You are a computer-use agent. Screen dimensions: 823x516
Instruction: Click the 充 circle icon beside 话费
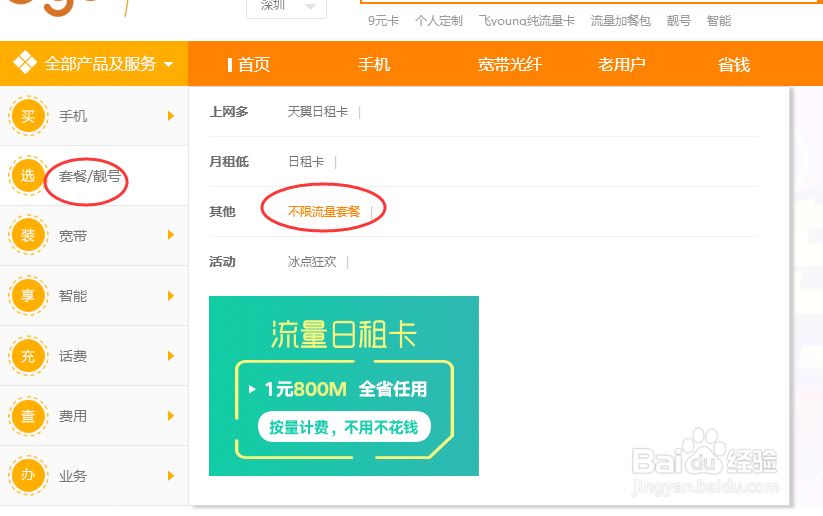pos(28,356)
